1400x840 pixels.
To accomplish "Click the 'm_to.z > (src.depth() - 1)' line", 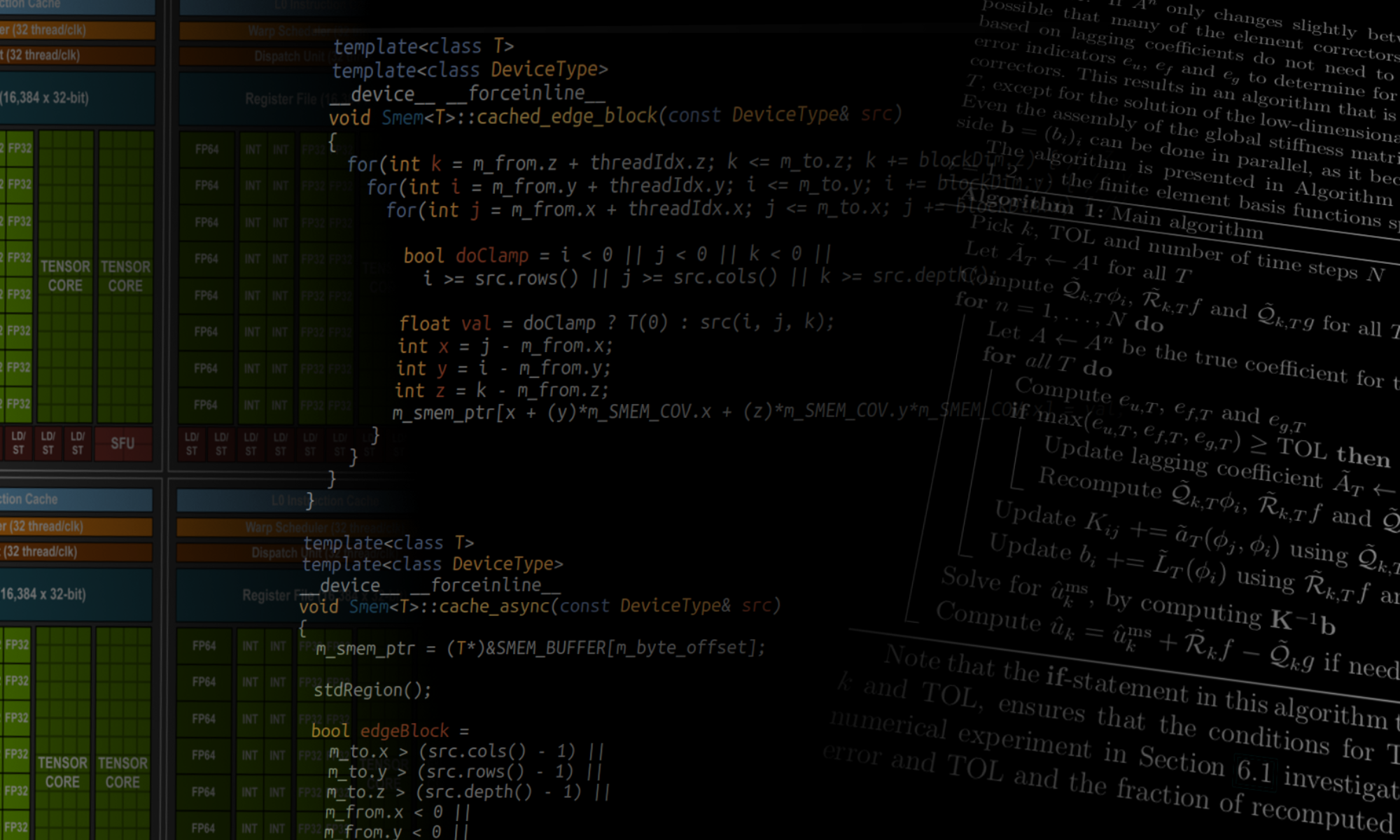I will [x=468, y=792].
